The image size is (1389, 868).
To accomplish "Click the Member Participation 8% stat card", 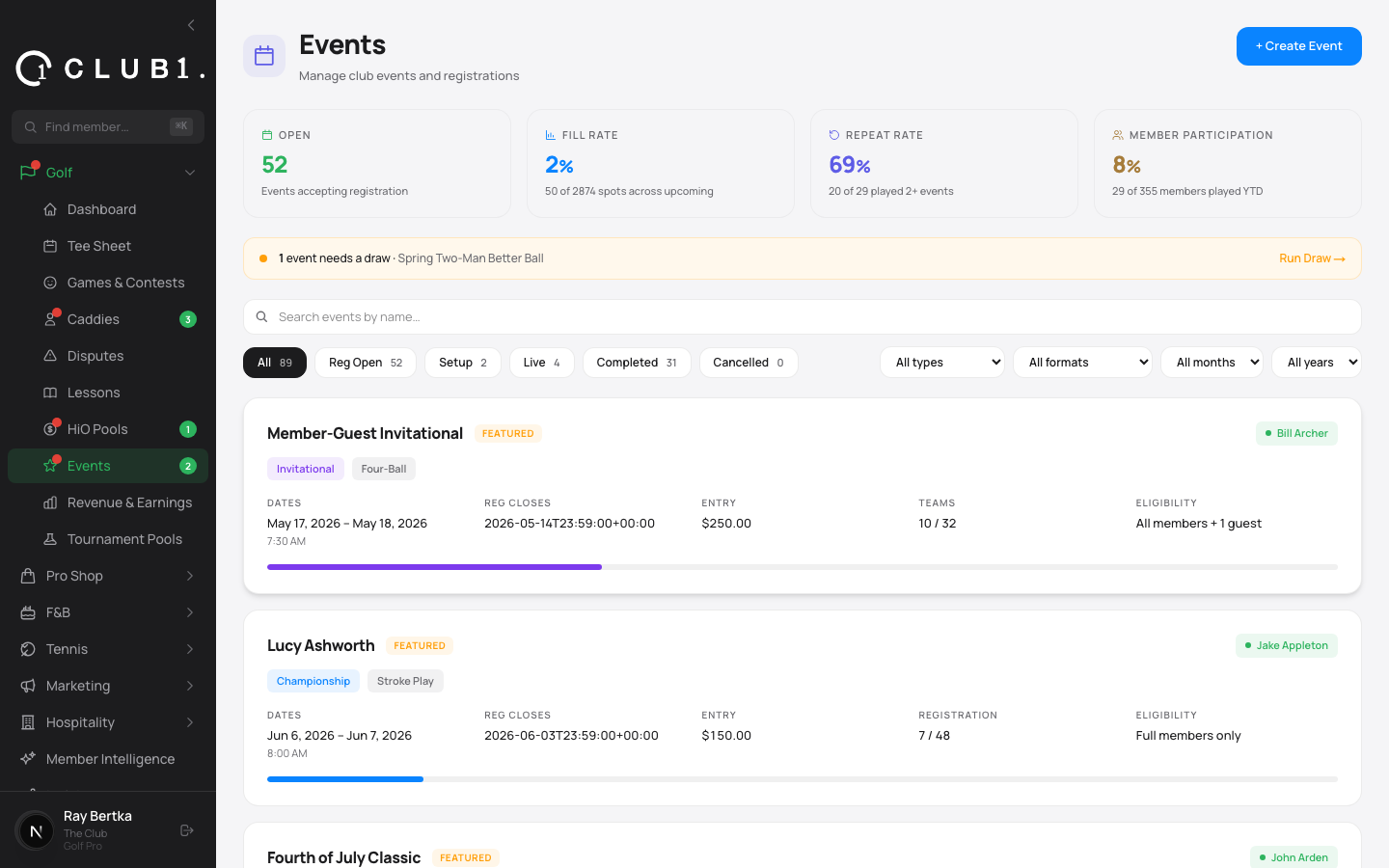I will pos(1228,163).
